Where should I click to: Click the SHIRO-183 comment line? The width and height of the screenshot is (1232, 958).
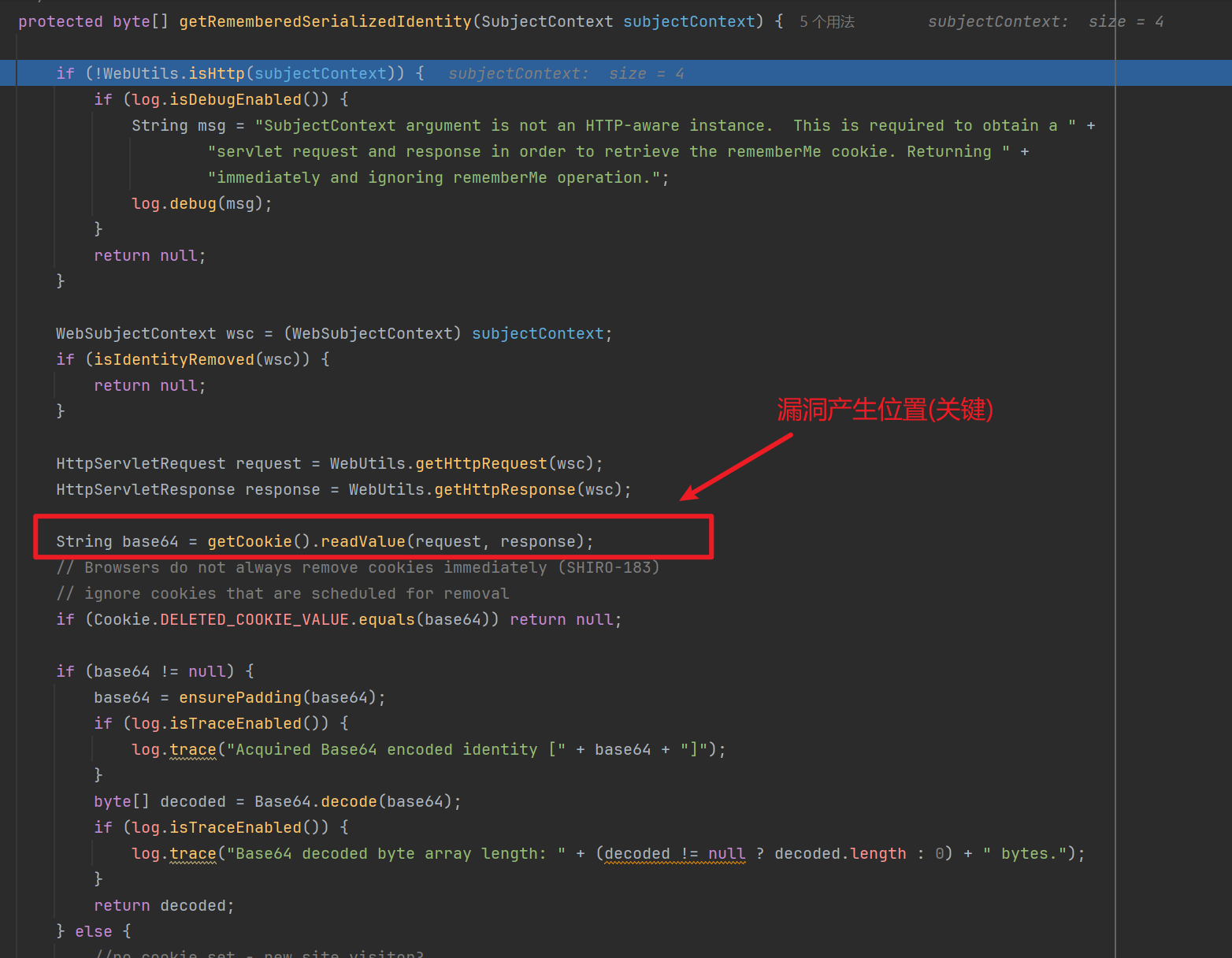[358, 567]
